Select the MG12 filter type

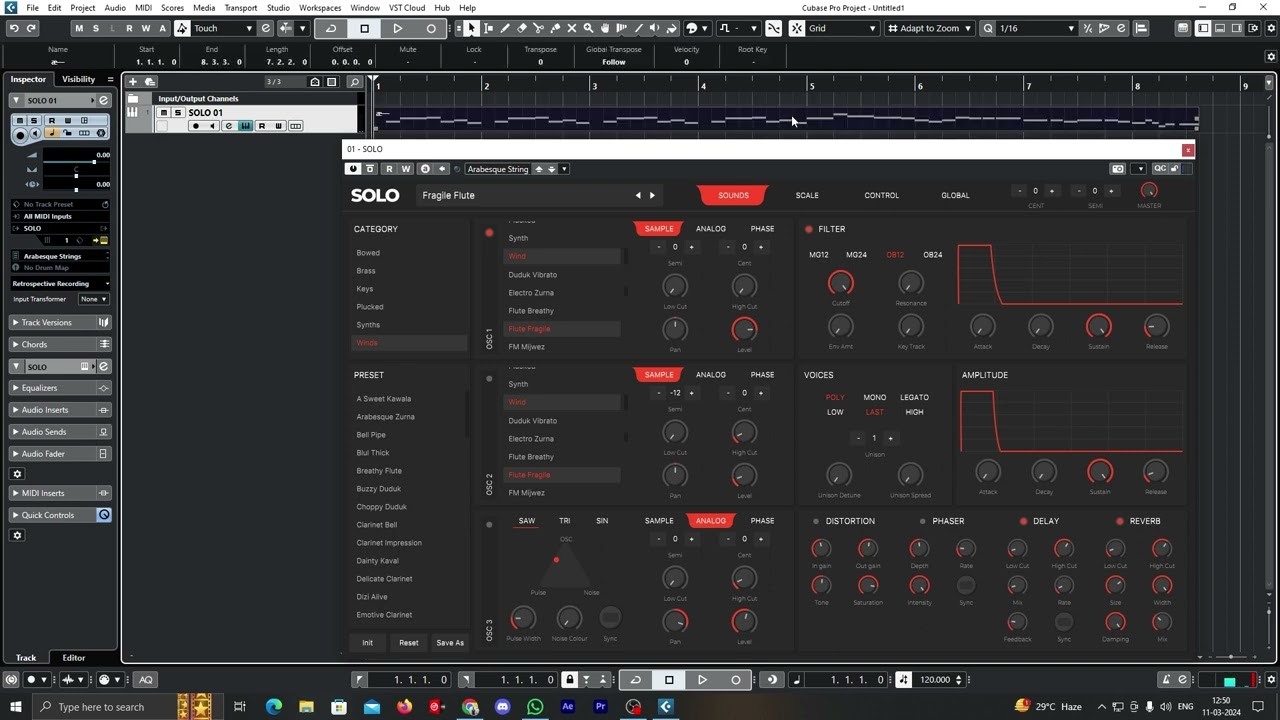819,255
